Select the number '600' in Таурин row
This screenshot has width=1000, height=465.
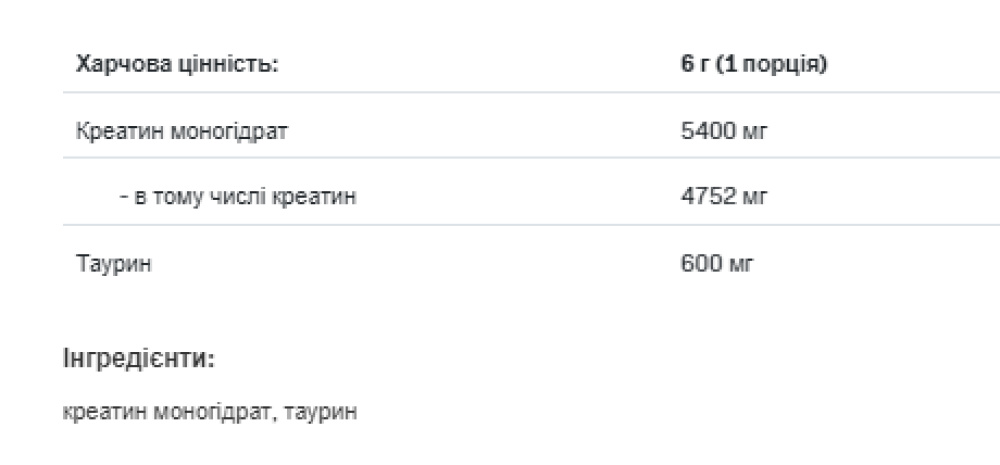(698, 264)
